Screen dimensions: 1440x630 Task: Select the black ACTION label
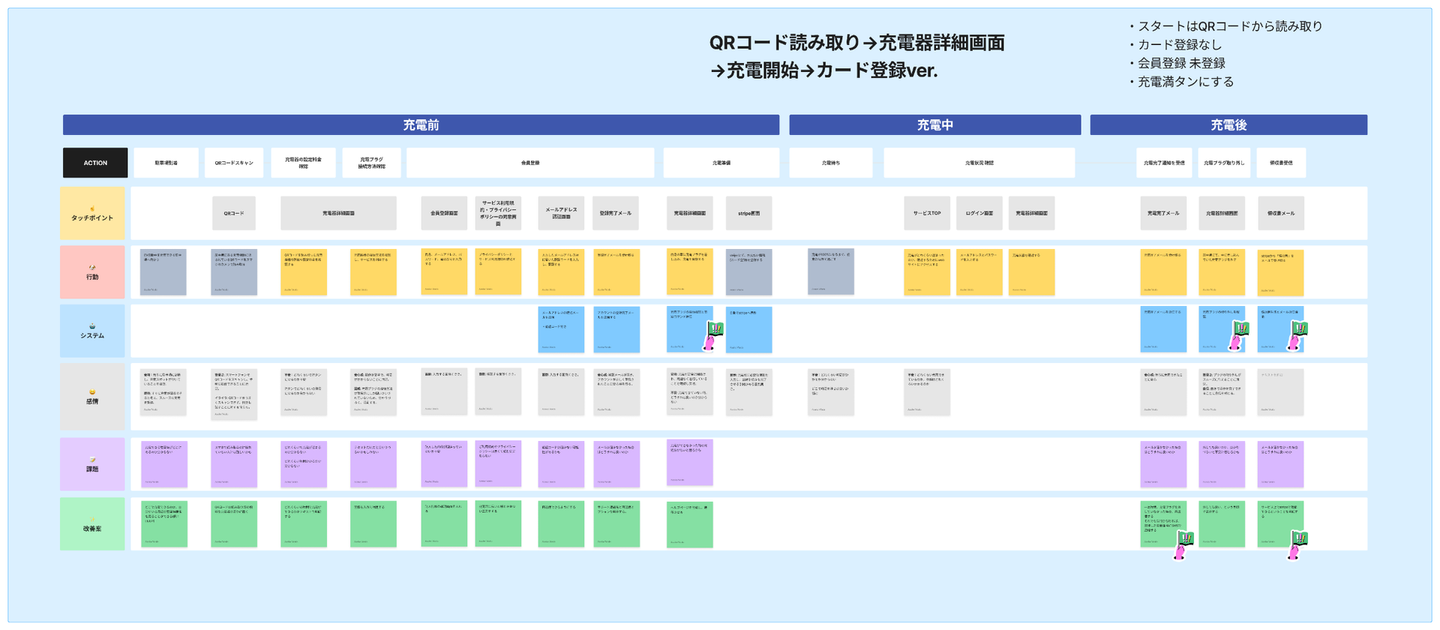(95, 163)
